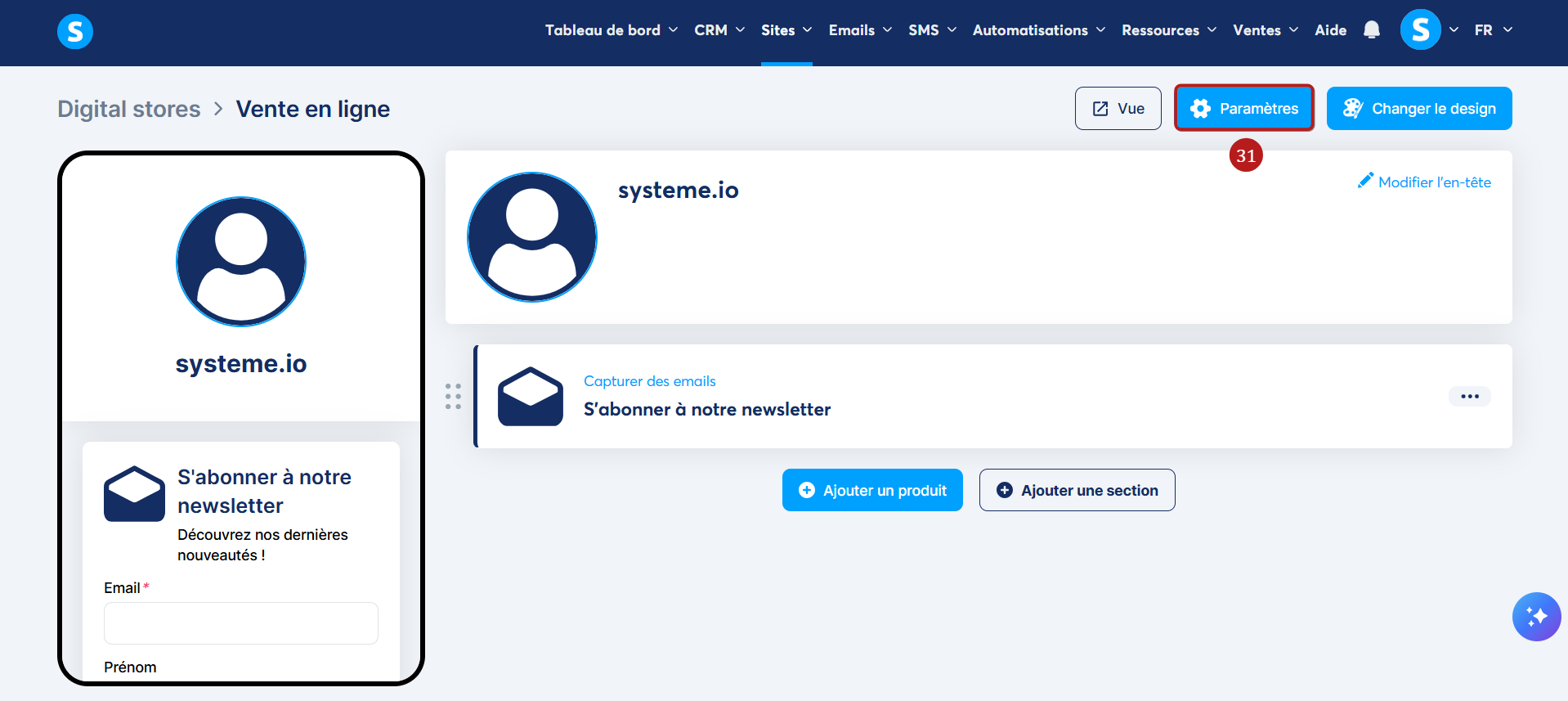Click the systeme.io logo in the navbar
Image resolution: width=1568 pixels, height=701 pixels.
75,31
